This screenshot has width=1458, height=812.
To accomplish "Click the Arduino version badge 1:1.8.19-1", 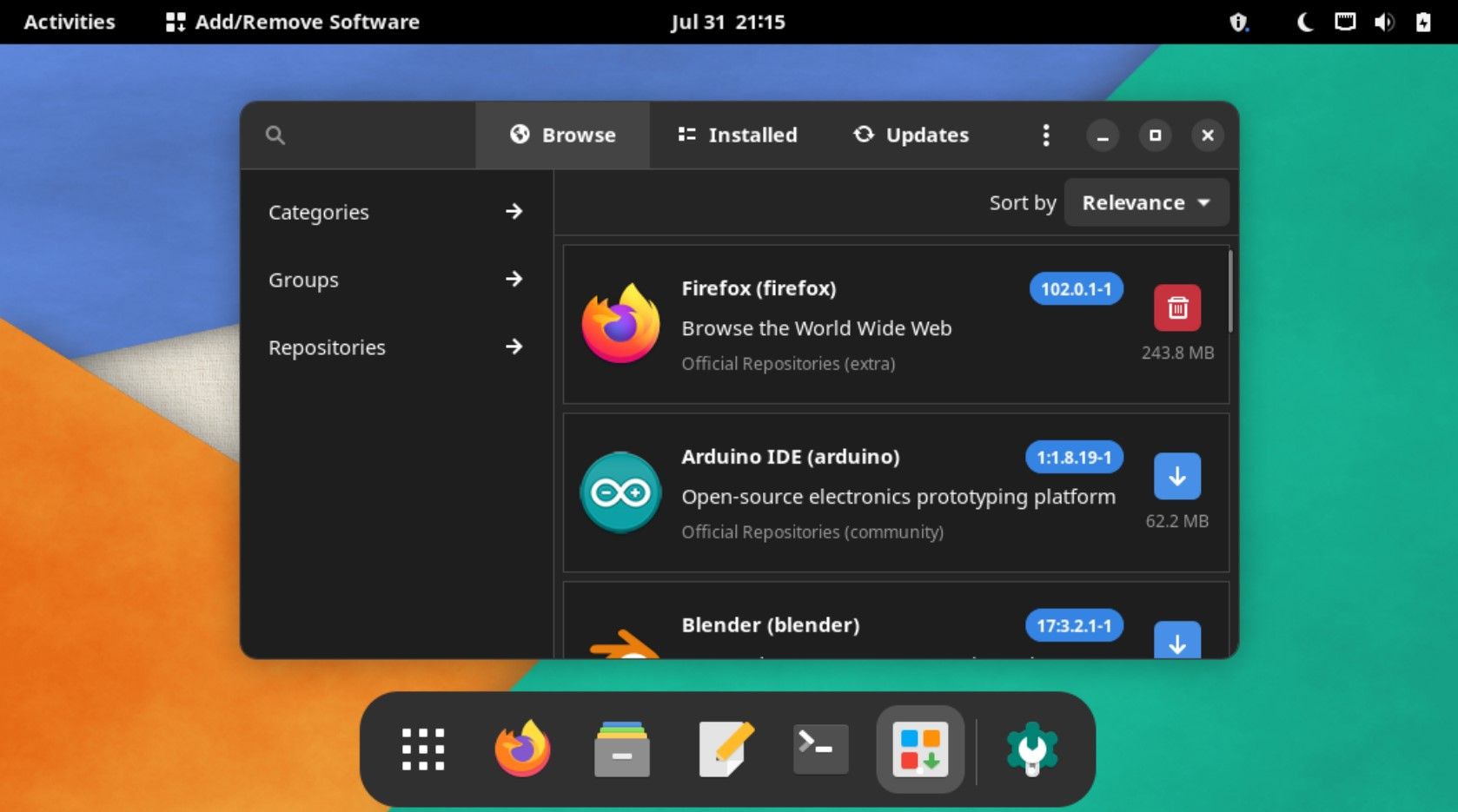I will [x=1074, y=458].
